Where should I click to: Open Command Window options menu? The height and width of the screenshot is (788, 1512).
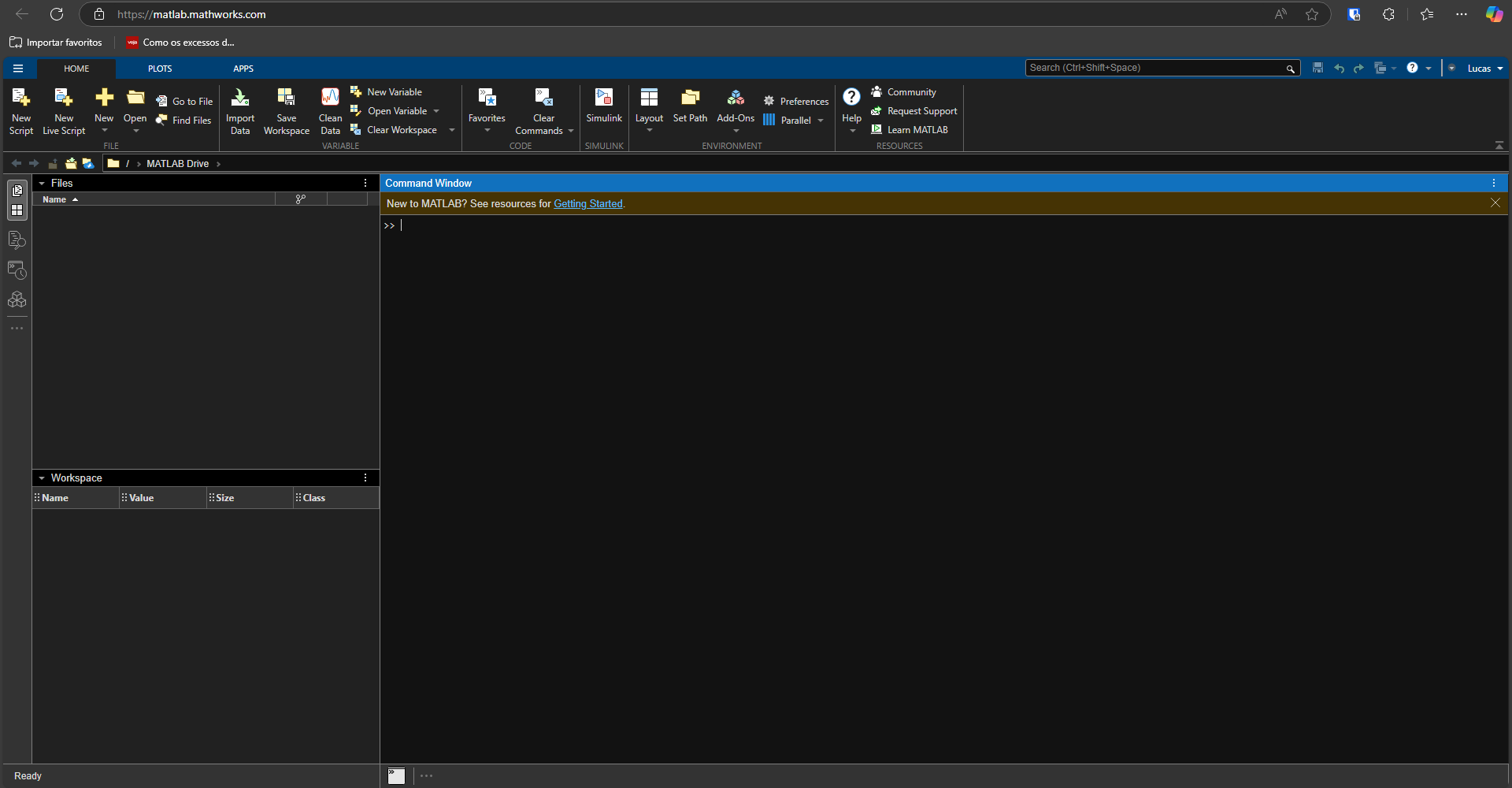(1494, 183)
